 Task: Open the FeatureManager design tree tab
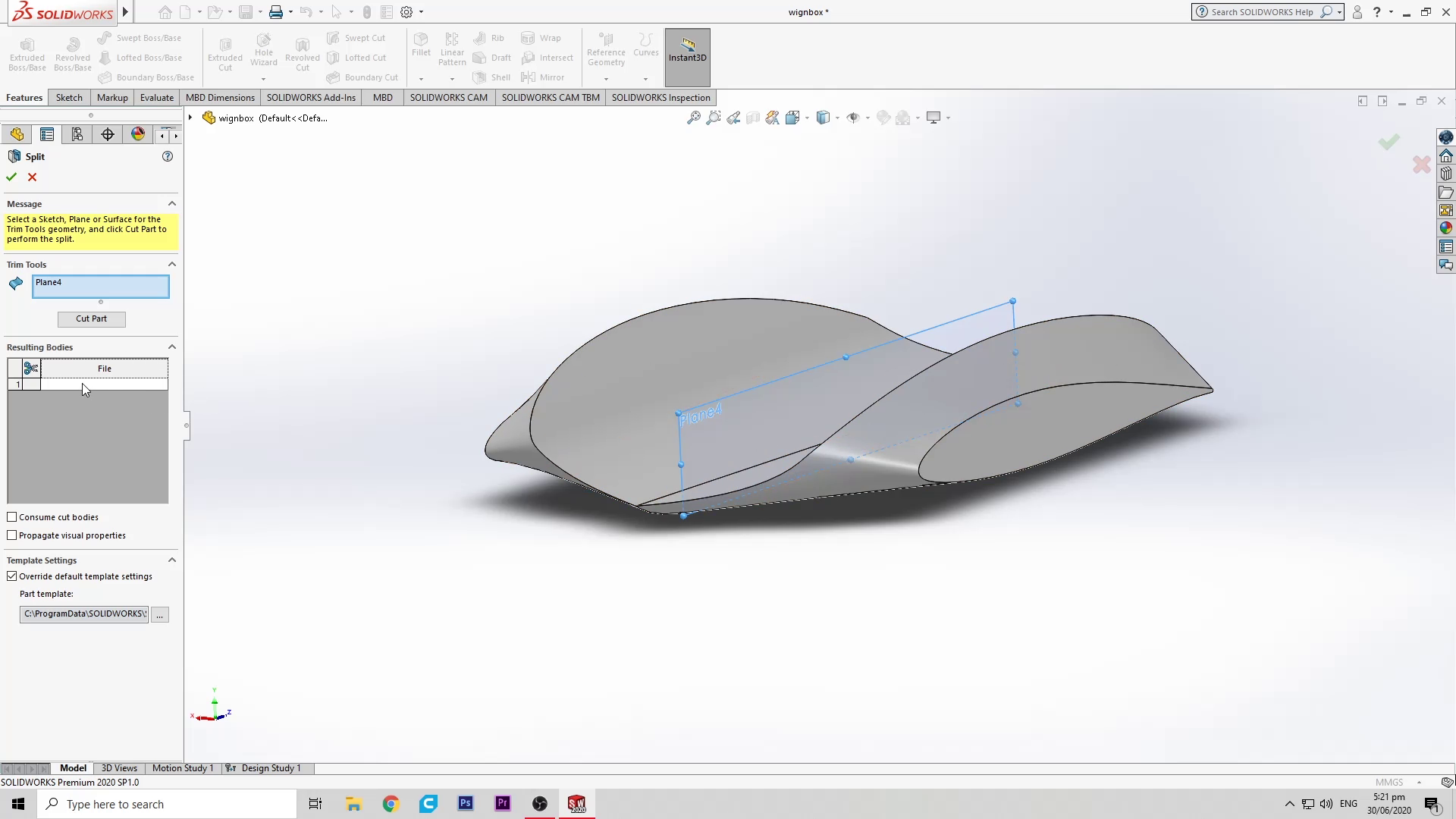click(17, 134)
